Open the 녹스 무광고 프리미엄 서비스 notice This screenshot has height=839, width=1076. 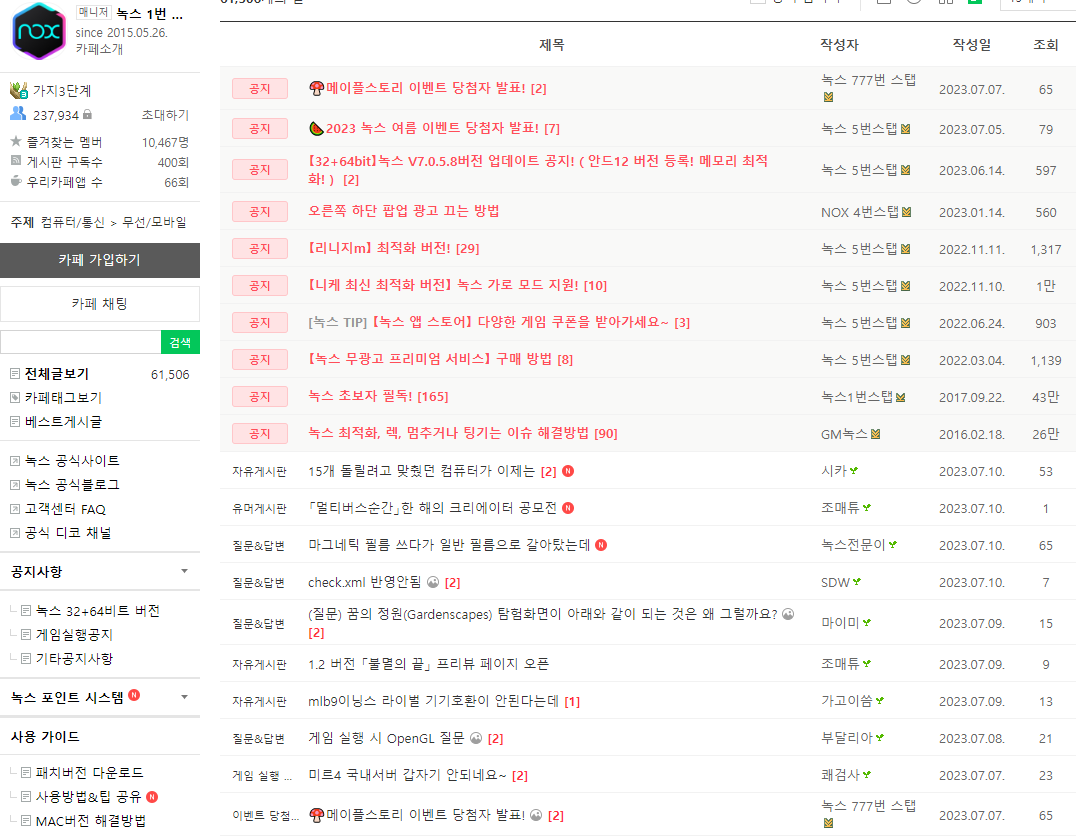pos(430,359)
